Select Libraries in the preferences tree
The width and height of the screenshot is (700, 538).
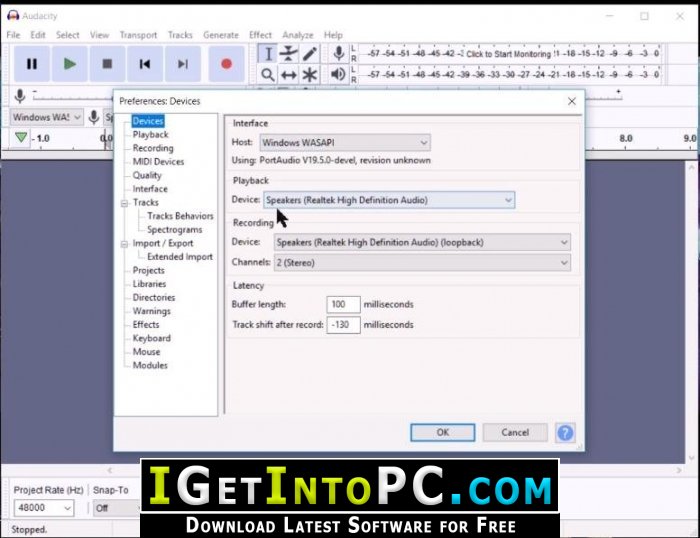(x=149, y=284)
